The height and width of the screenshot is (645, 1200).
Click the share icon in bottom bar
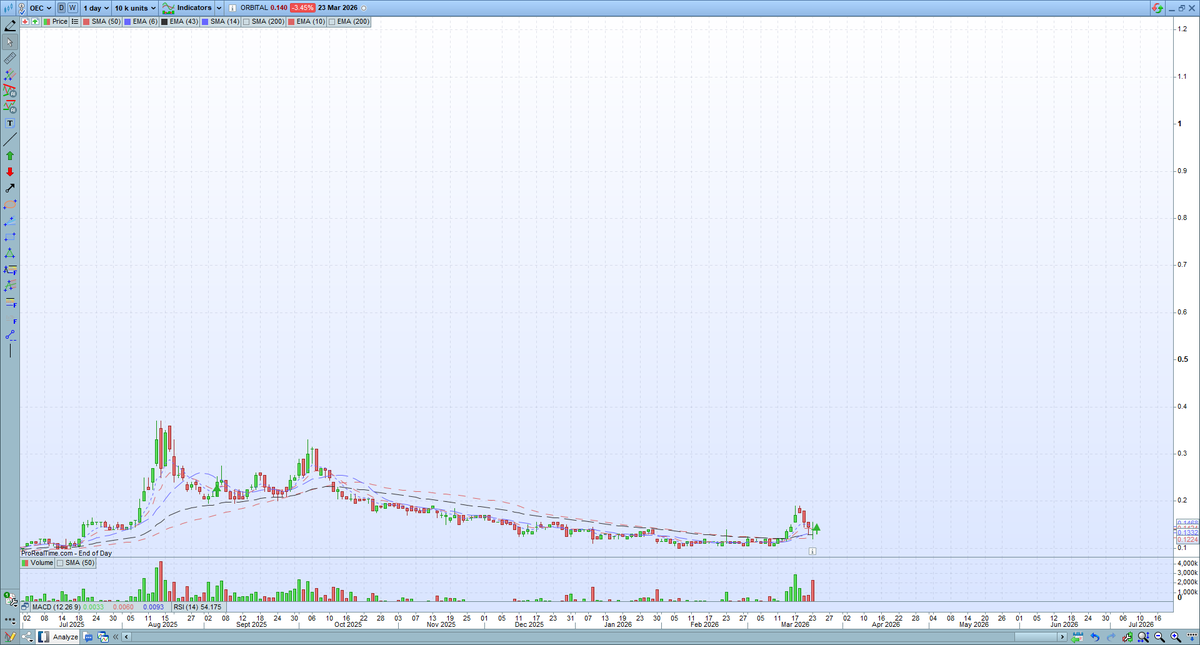pyautogui.click(x=28, y=636)
